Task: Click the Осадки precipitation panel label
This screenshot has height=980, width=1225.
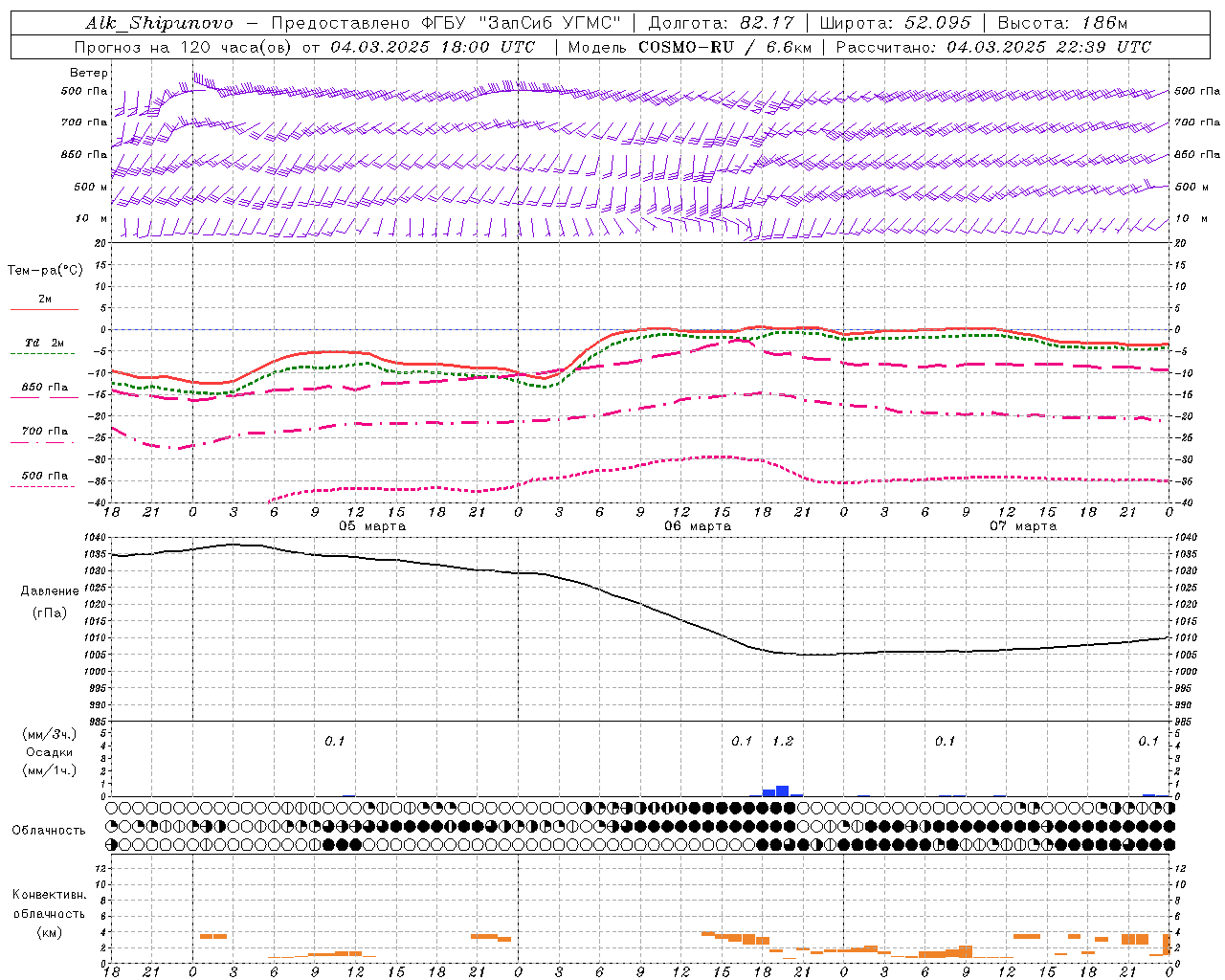Action: tap(49, 752)
